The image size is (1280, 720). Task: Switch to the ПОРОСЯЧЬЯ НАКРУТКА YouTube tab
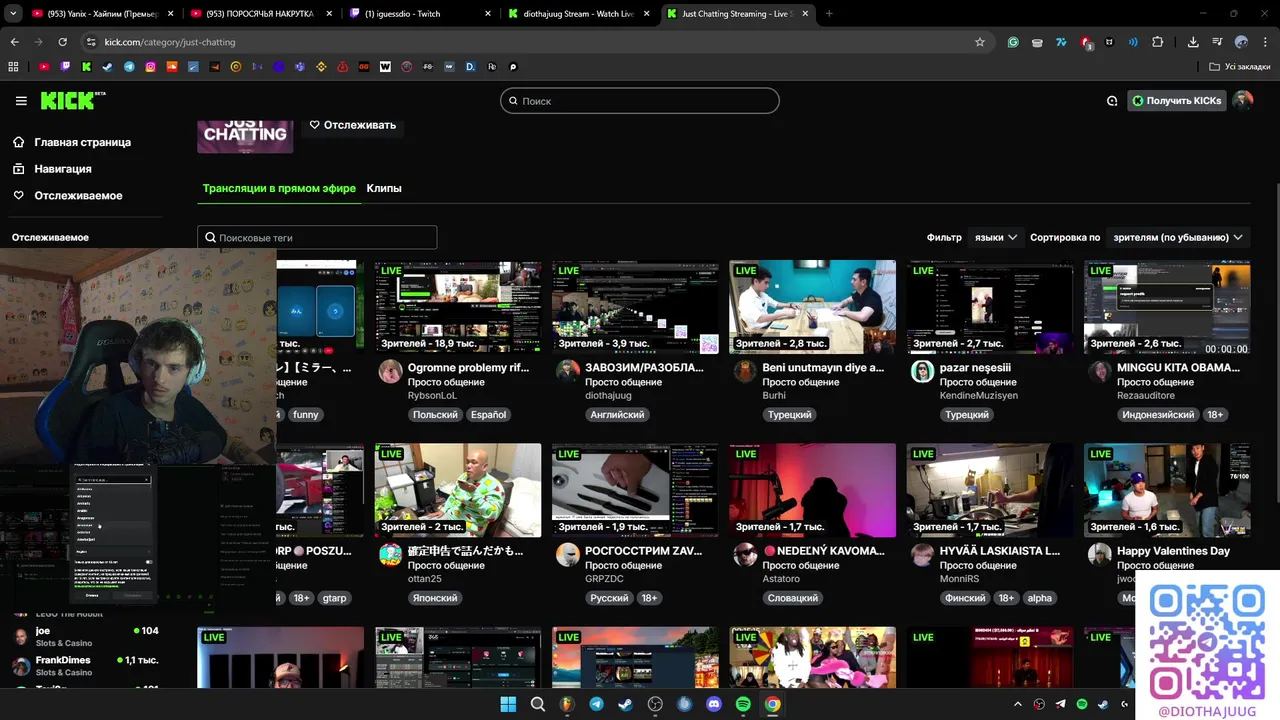260,14
